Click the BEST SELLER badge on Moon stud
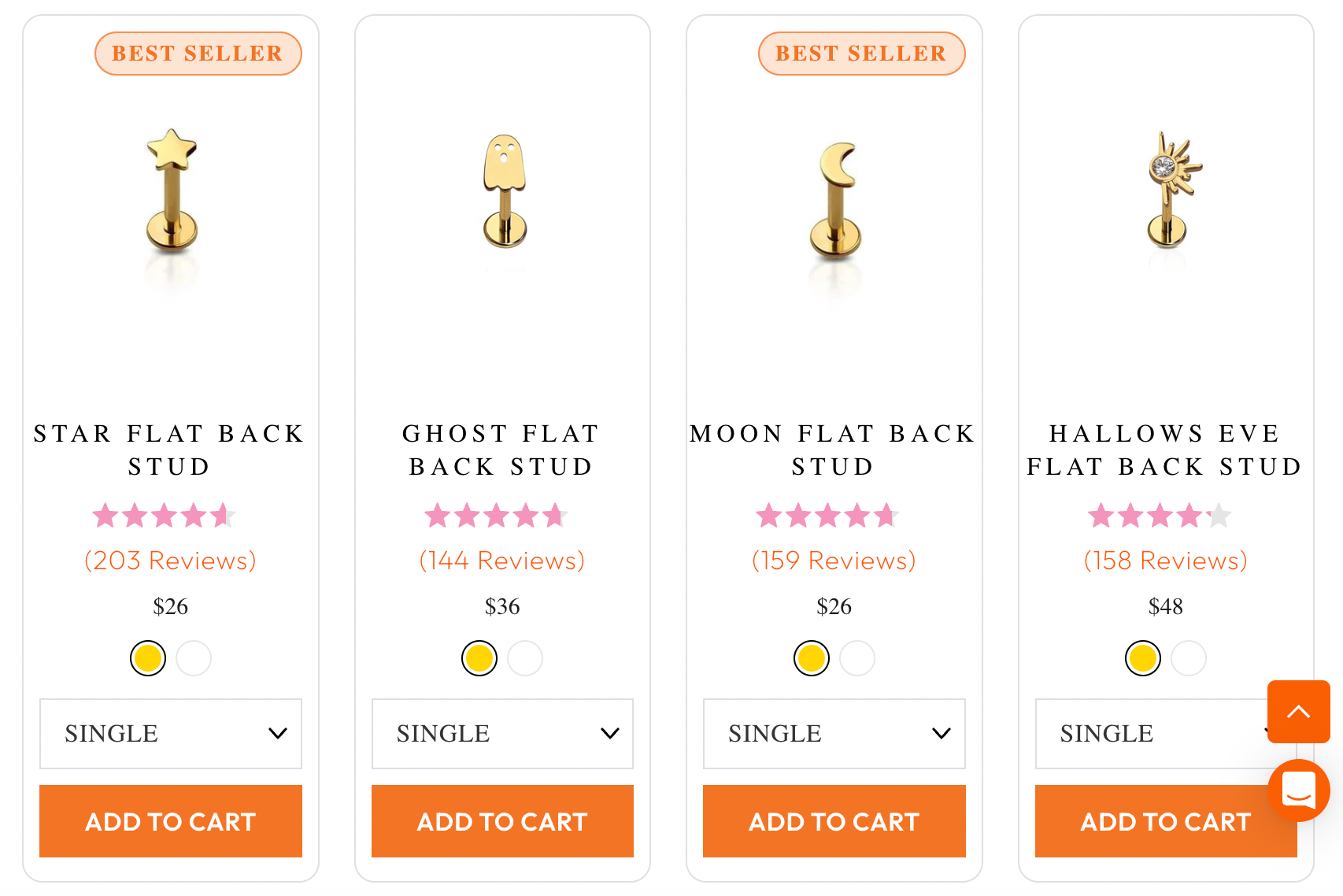The height and width of the screenshot is (896, 1343). 861,53
